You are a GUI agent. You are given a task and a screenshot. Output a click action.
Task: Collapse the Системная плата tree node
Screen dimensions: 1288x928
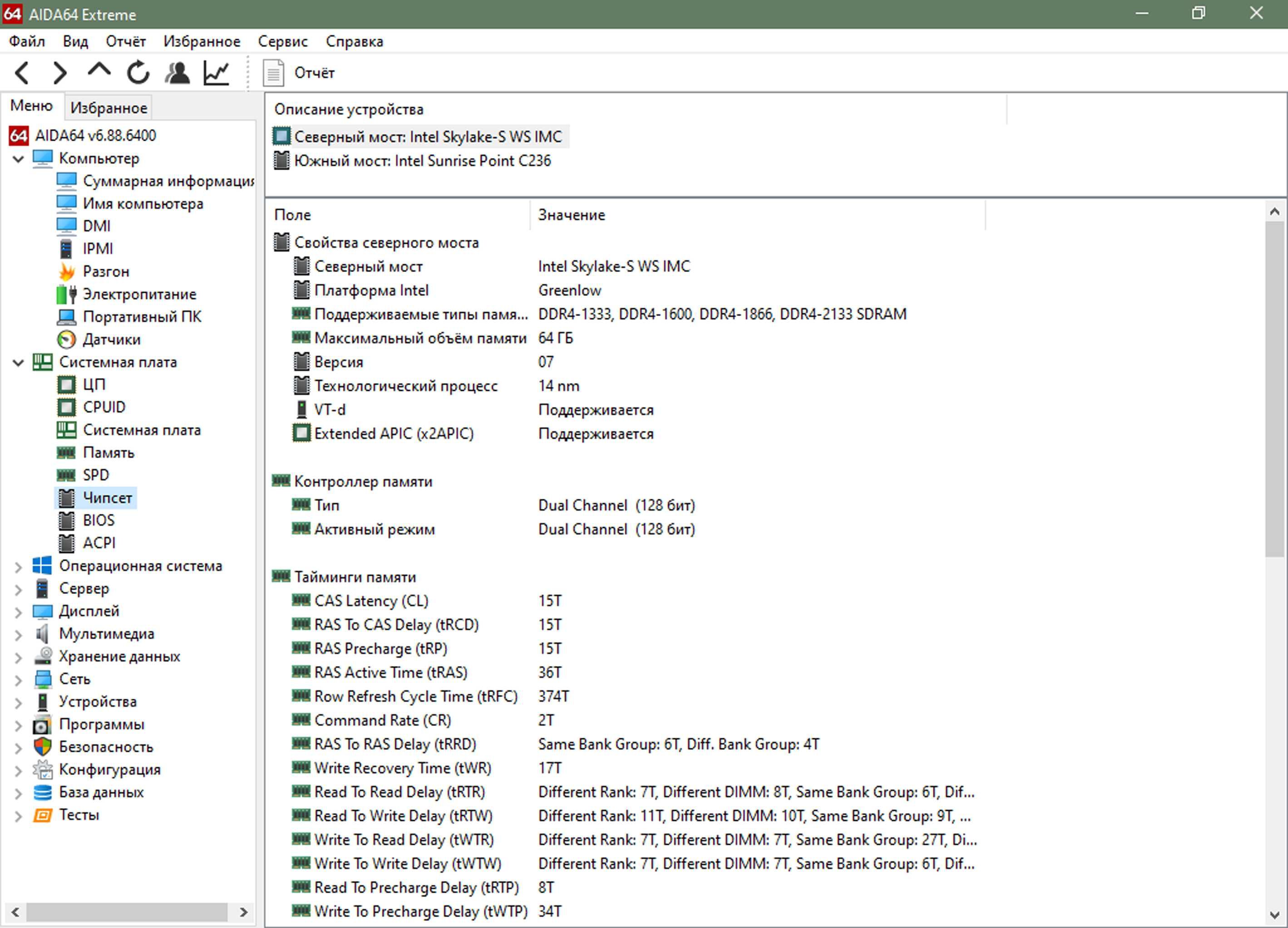pyautogui.click(x=18, y=362)
